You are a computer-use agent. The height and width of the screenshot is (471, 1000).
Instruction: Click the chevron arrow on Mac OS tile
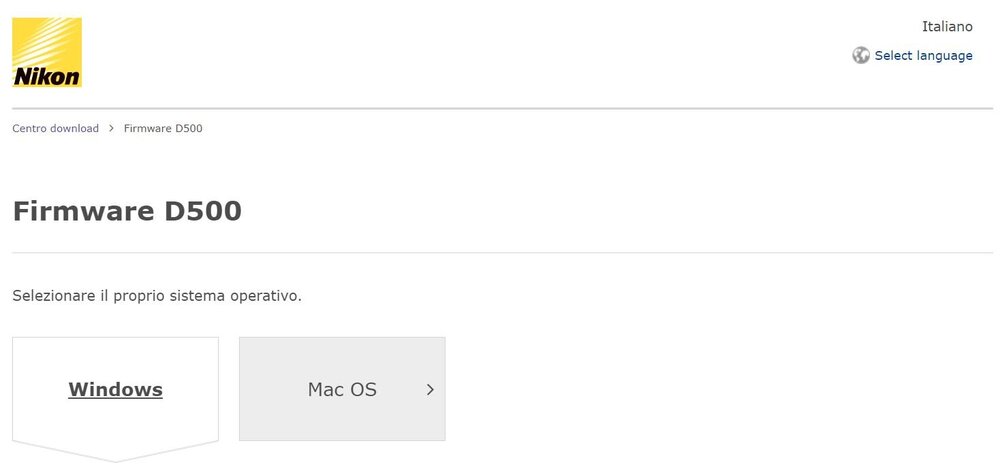pos(430,389)
